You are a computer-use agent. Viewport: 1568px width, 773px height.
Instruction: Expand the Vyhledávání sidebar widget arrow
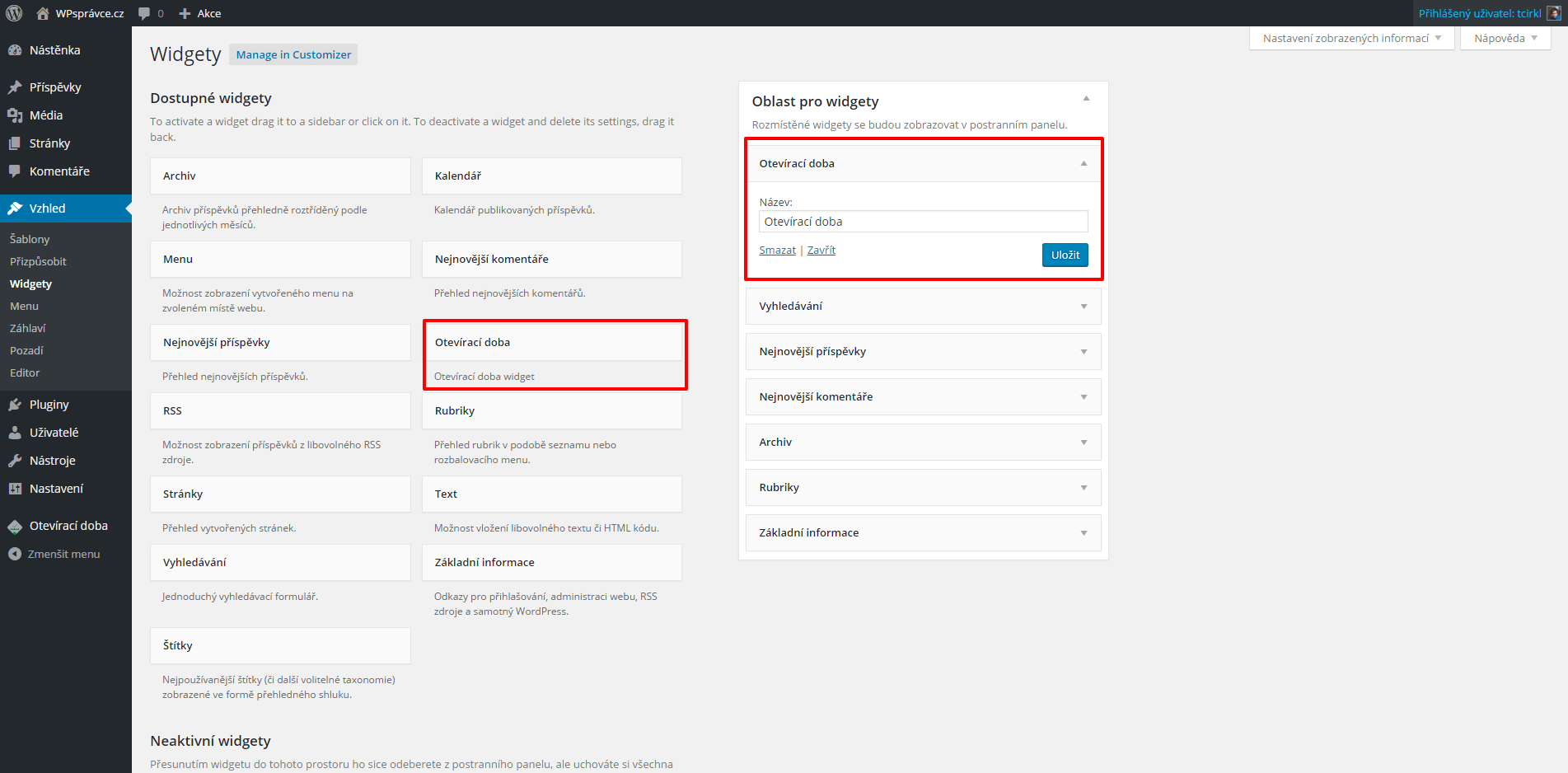click(1084, 307)
